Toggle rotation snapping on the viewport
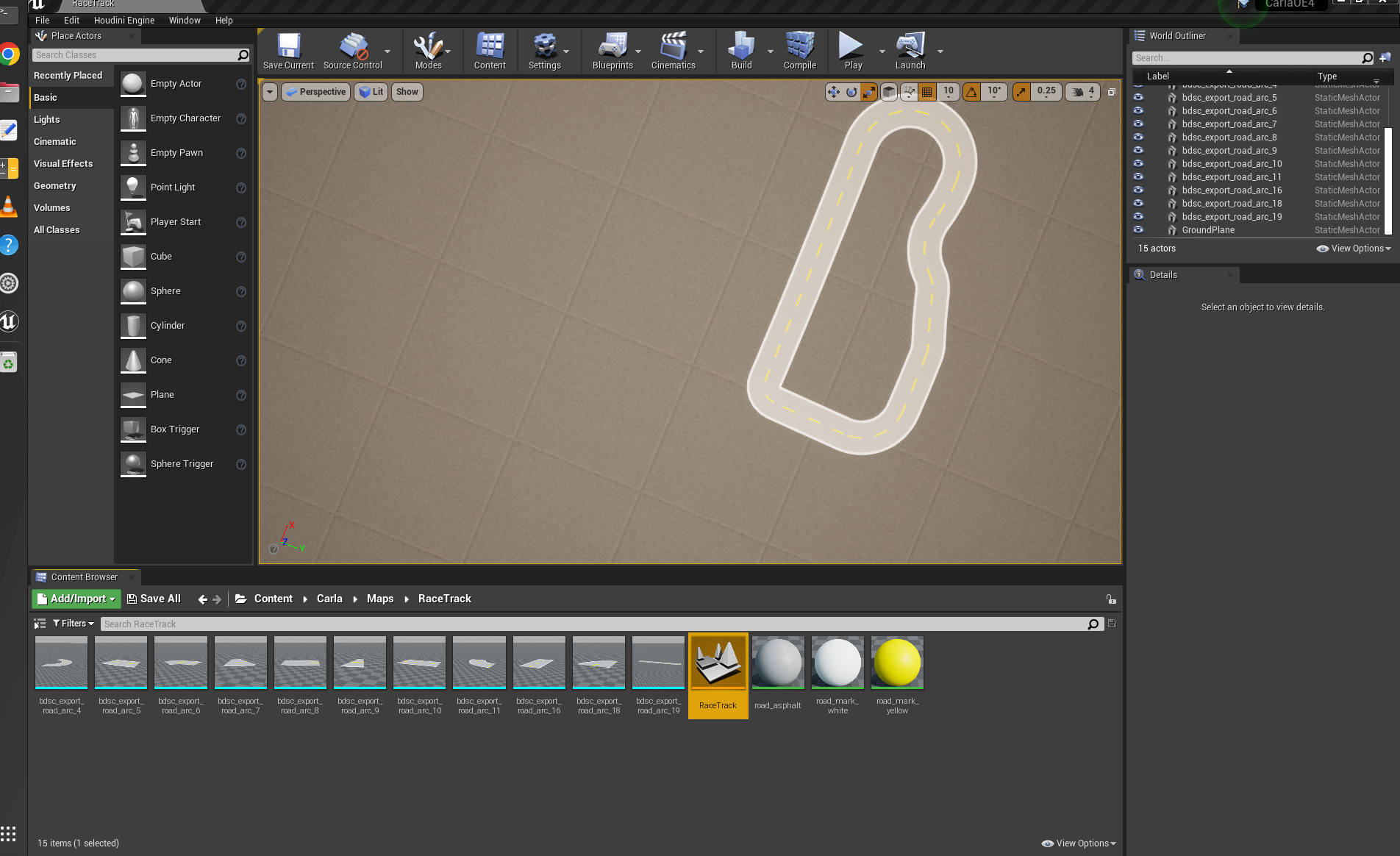The image size is (1400, 856). pyautogui.click(x=971, y=92)
